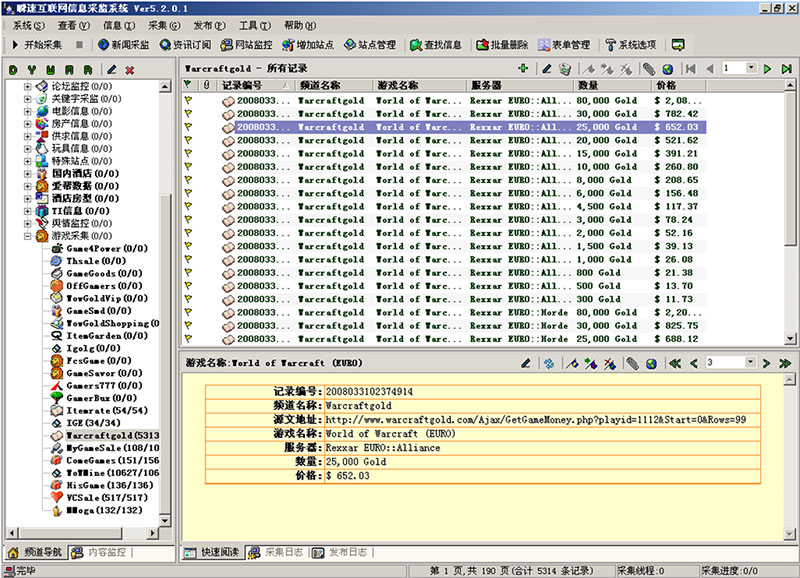
Task: Click the paperclip icon in record list toolbar
Action: pyautogui.click(x=648, y=68)
